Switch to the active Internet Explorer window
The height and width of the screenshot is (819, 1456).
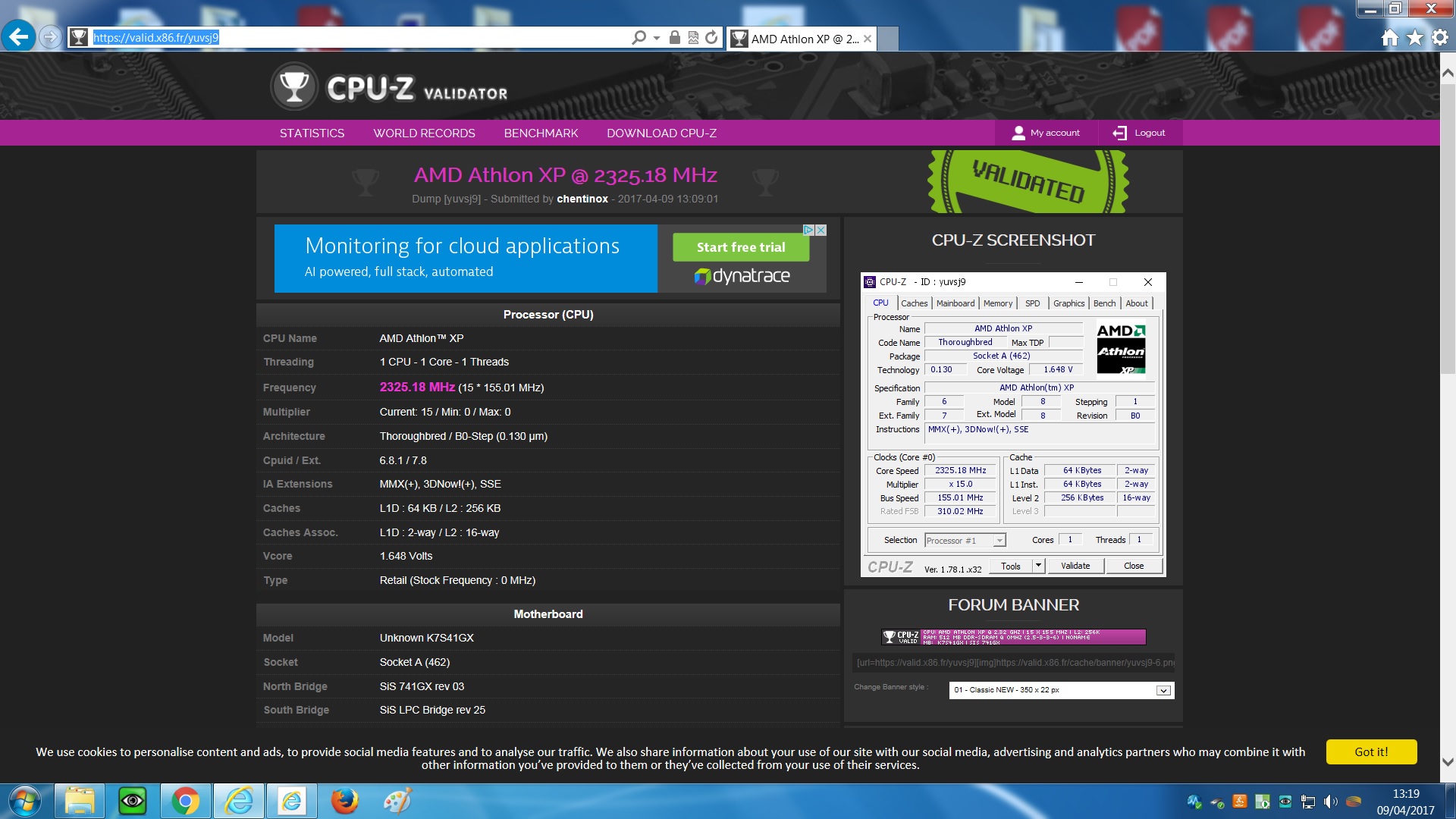coord(239,801)
